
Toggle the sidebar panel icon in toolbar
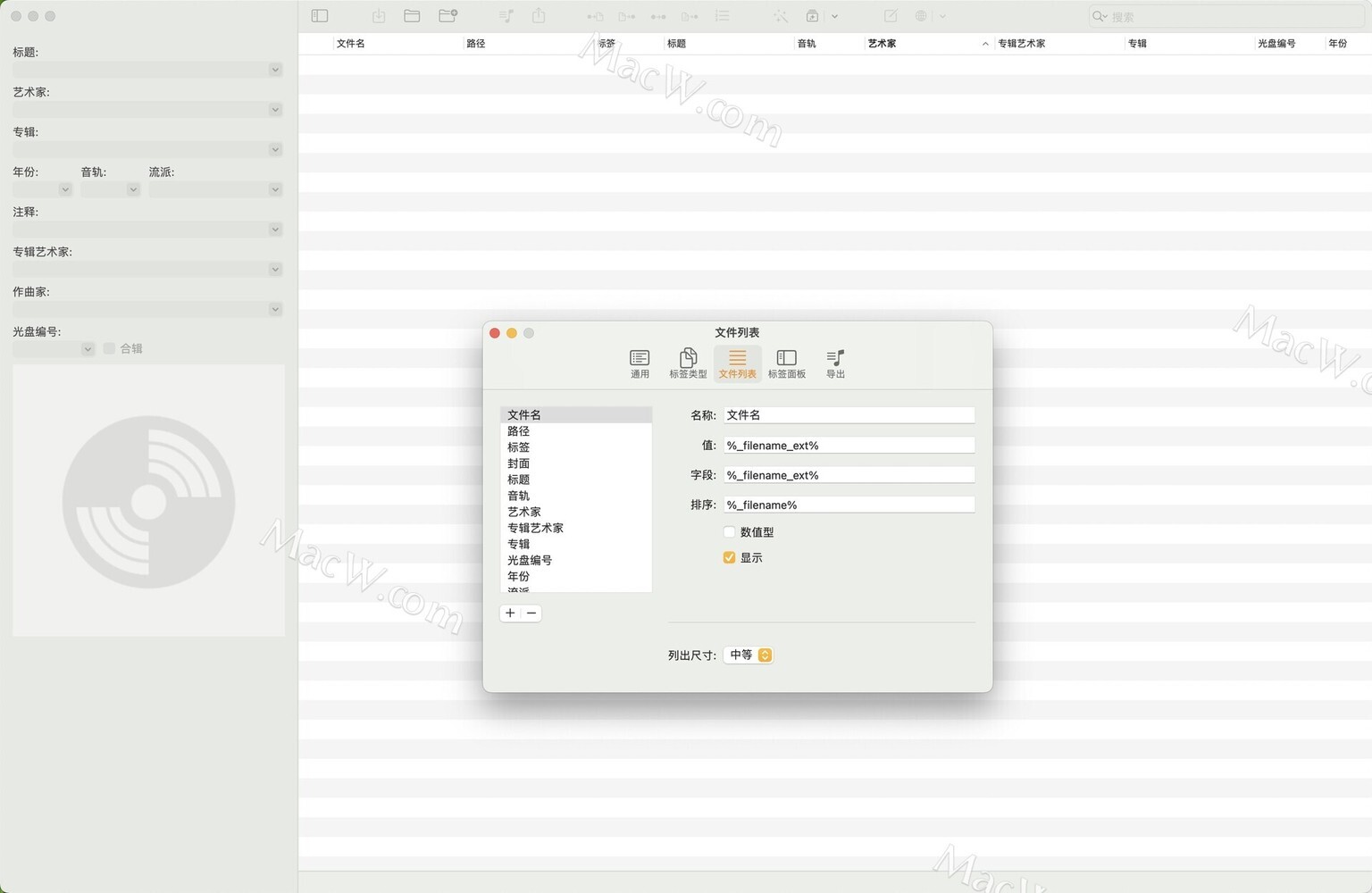tap(320, 16)
